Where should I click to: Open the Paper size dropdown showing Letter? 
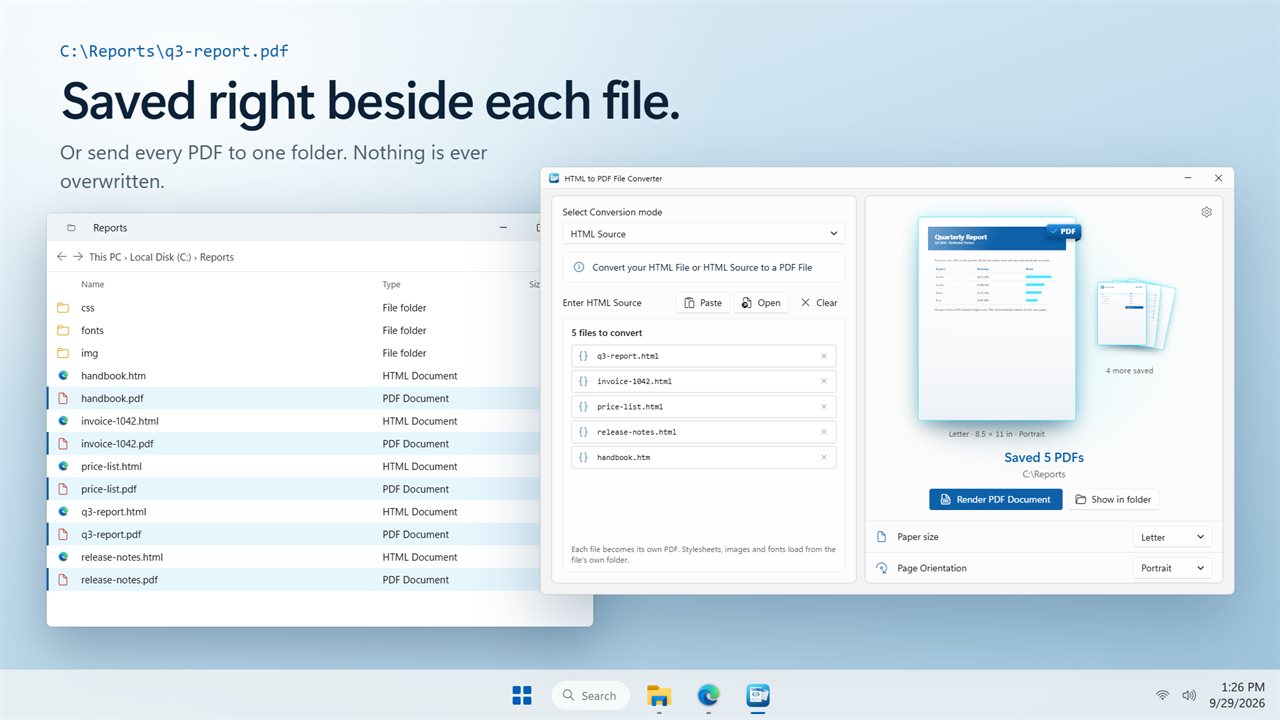(x=1173, y=537)
